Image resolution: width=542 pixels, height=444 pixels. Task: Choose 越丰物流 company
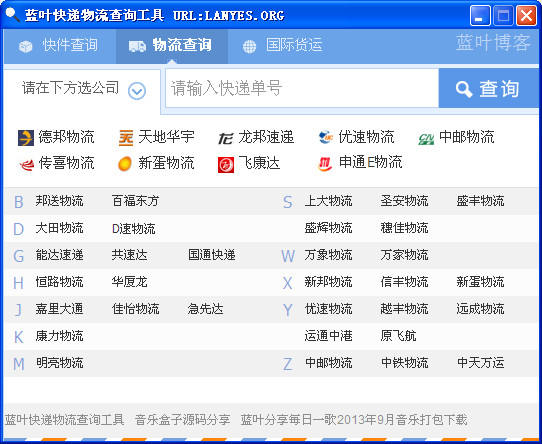click(404, 309)
